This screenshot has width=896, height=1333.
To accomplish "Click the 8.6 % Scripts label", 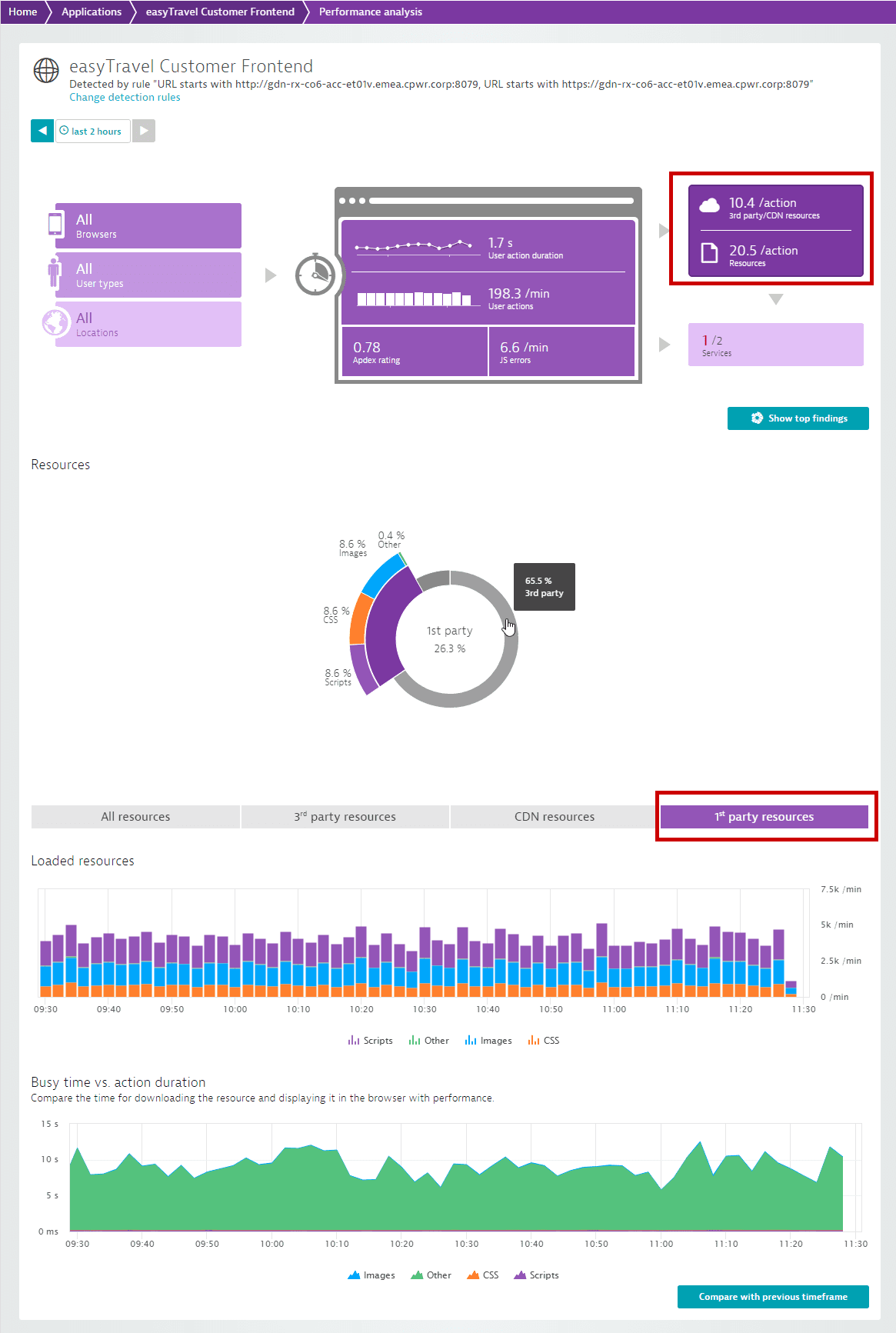I will tap(338, 677).
